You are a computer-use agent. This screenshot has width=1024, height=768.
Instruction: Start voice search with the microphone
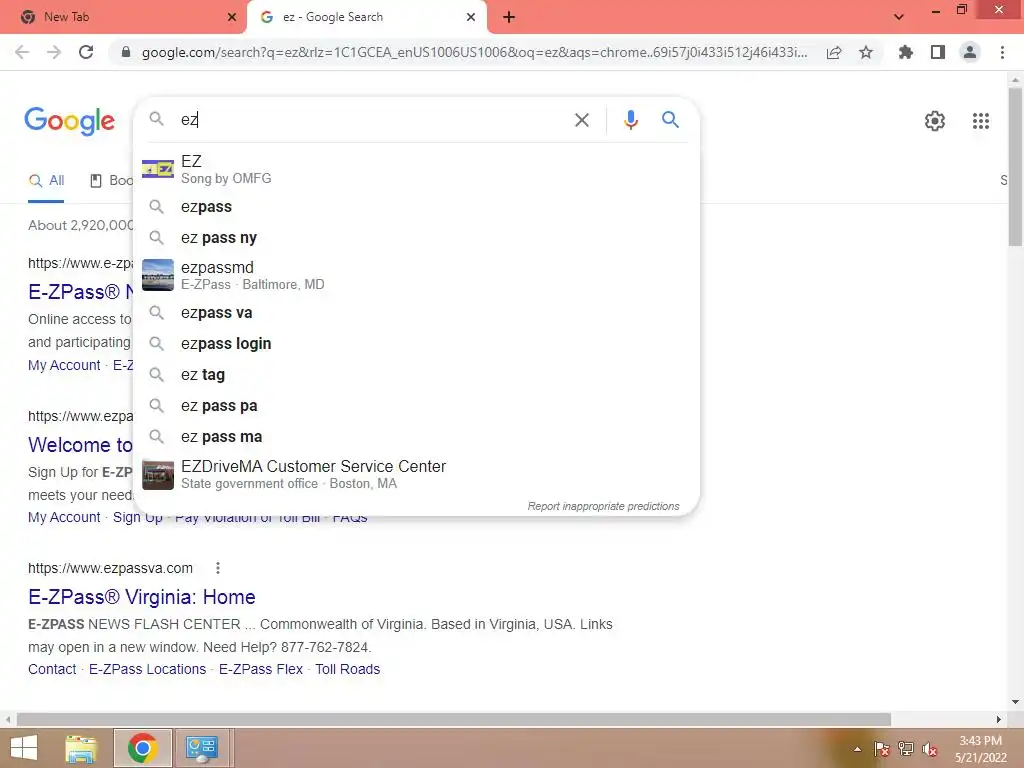click(630, 120)
